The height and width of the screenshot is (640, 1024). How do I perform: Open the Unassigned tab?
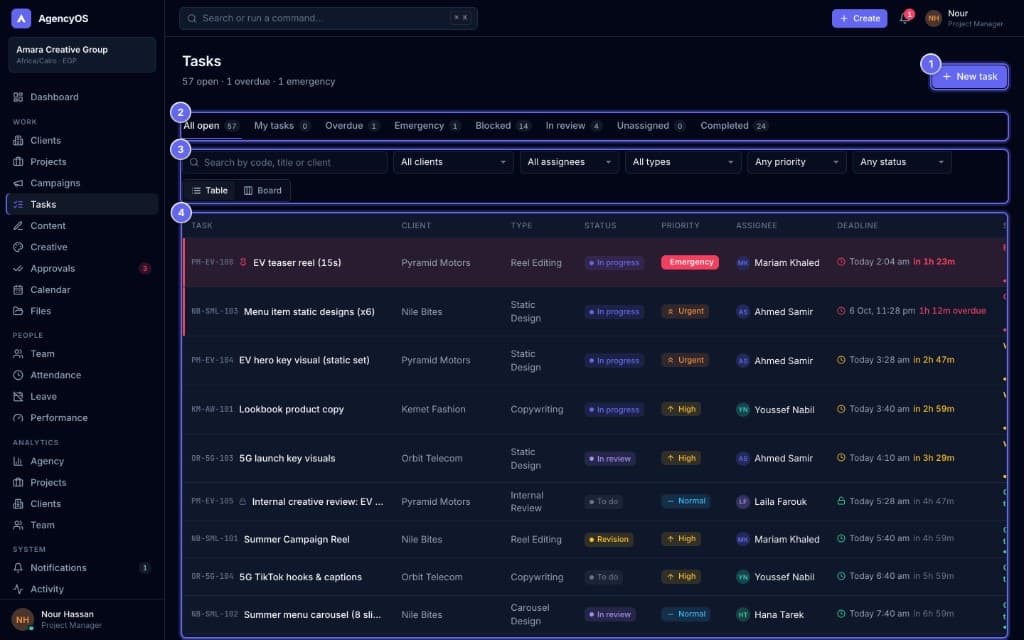[650, 125]
